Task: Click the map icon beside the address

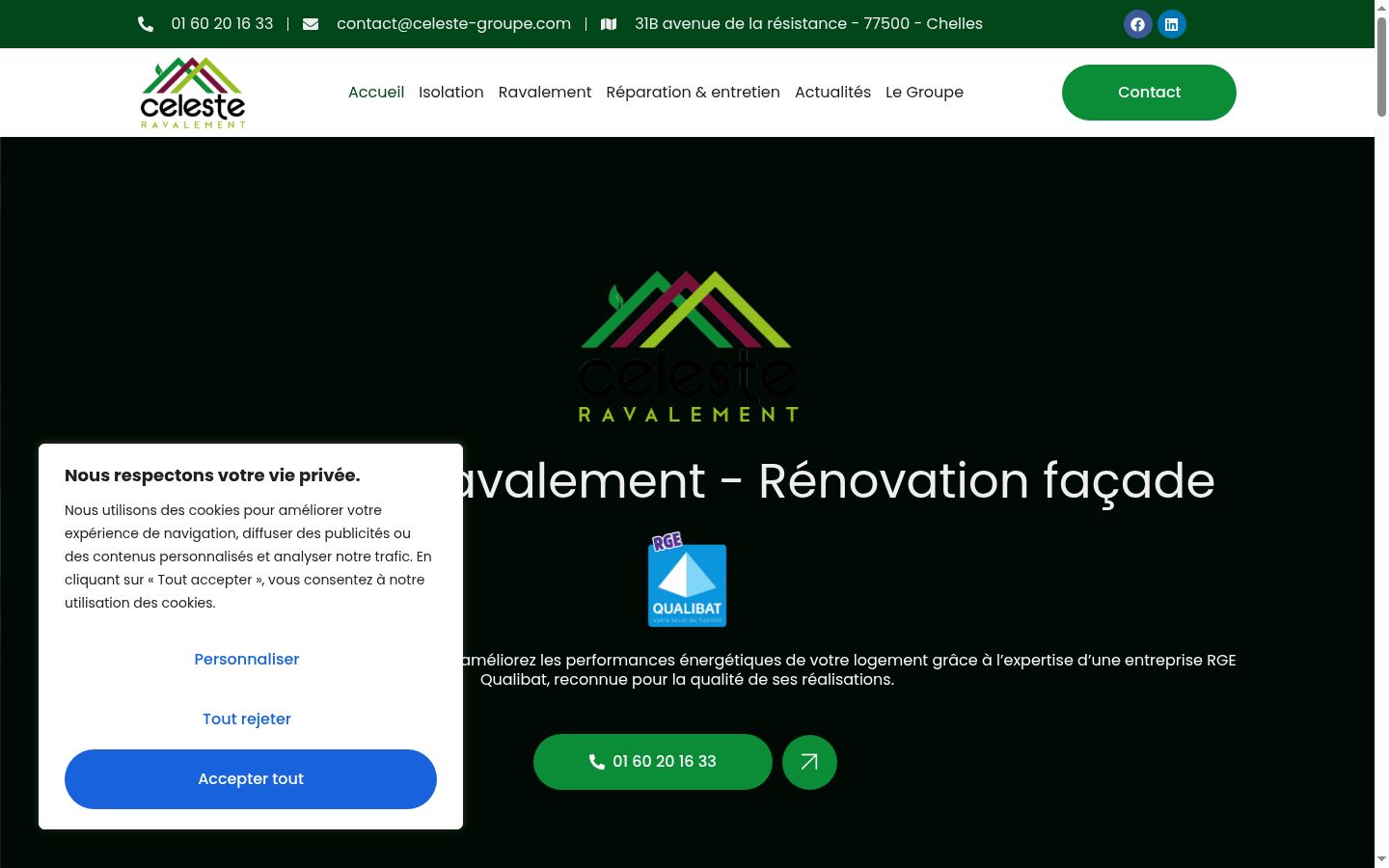Action: (x=609, y=24)
